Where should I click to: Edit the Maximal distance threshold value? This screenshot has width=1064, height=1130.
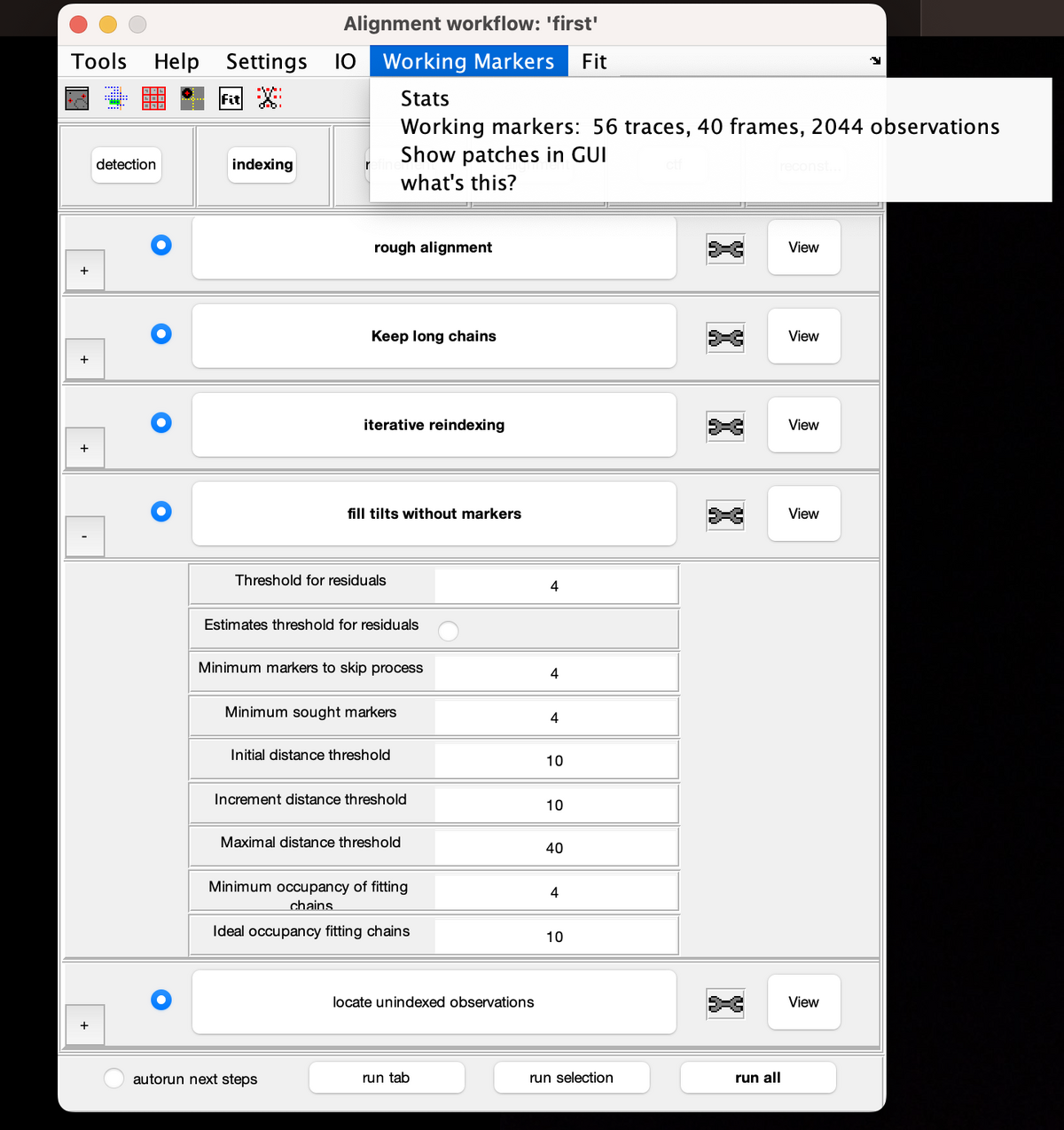pyautogui.click(x=554, y=847)
